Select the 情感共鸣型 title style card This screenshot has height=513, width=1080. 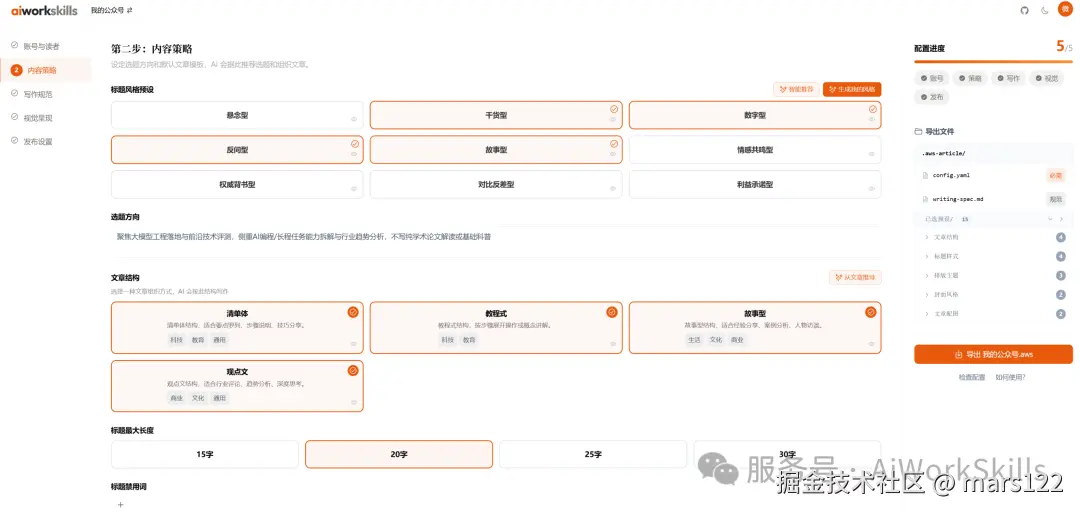coord(755,149)
